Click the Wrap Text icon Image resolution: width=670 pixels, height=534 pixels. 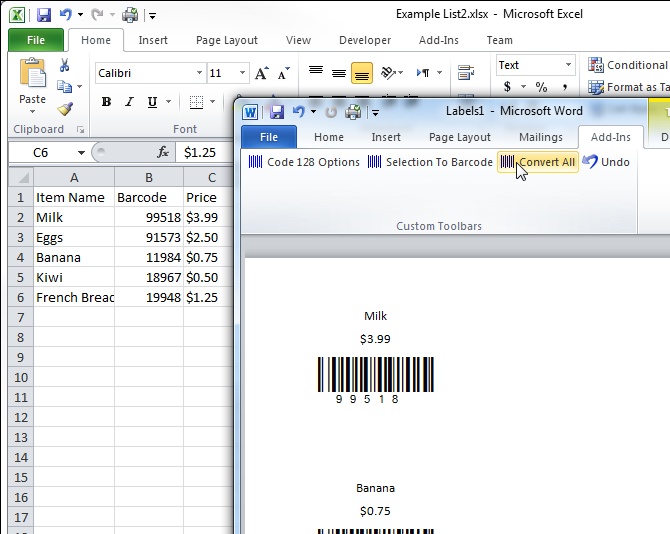(x=466, y=73)
